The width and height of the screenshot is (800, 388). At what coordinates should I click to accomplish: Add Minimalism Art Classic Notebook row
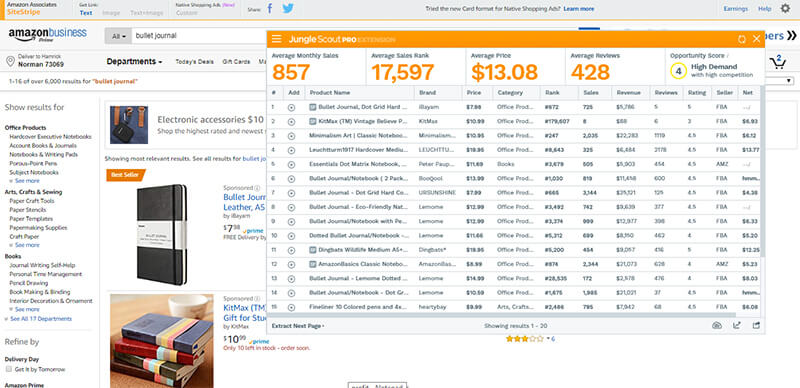coord(291,136)
